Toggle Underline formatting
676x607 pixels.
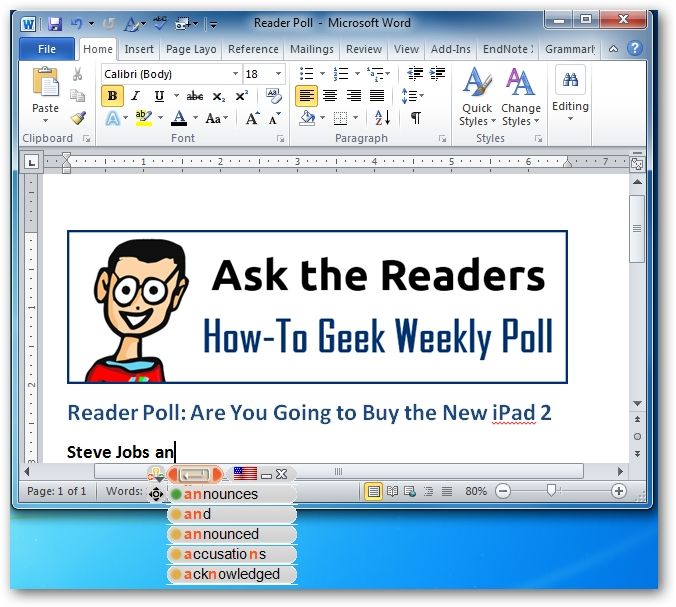tap(160, 96)
